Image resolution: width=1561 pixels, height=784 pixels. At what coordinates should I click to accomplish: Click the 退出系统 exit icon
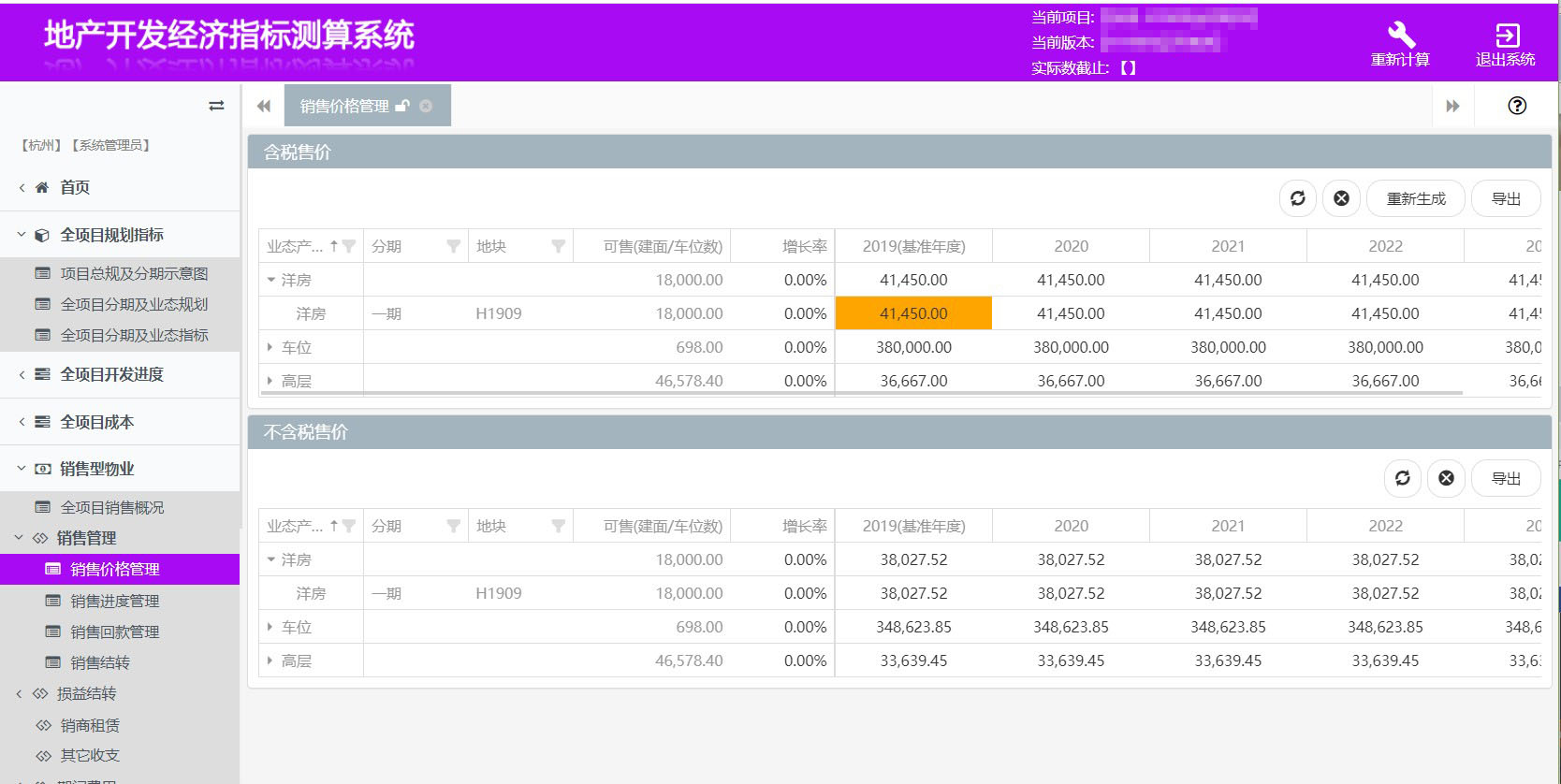click(x=1506, y=36)
